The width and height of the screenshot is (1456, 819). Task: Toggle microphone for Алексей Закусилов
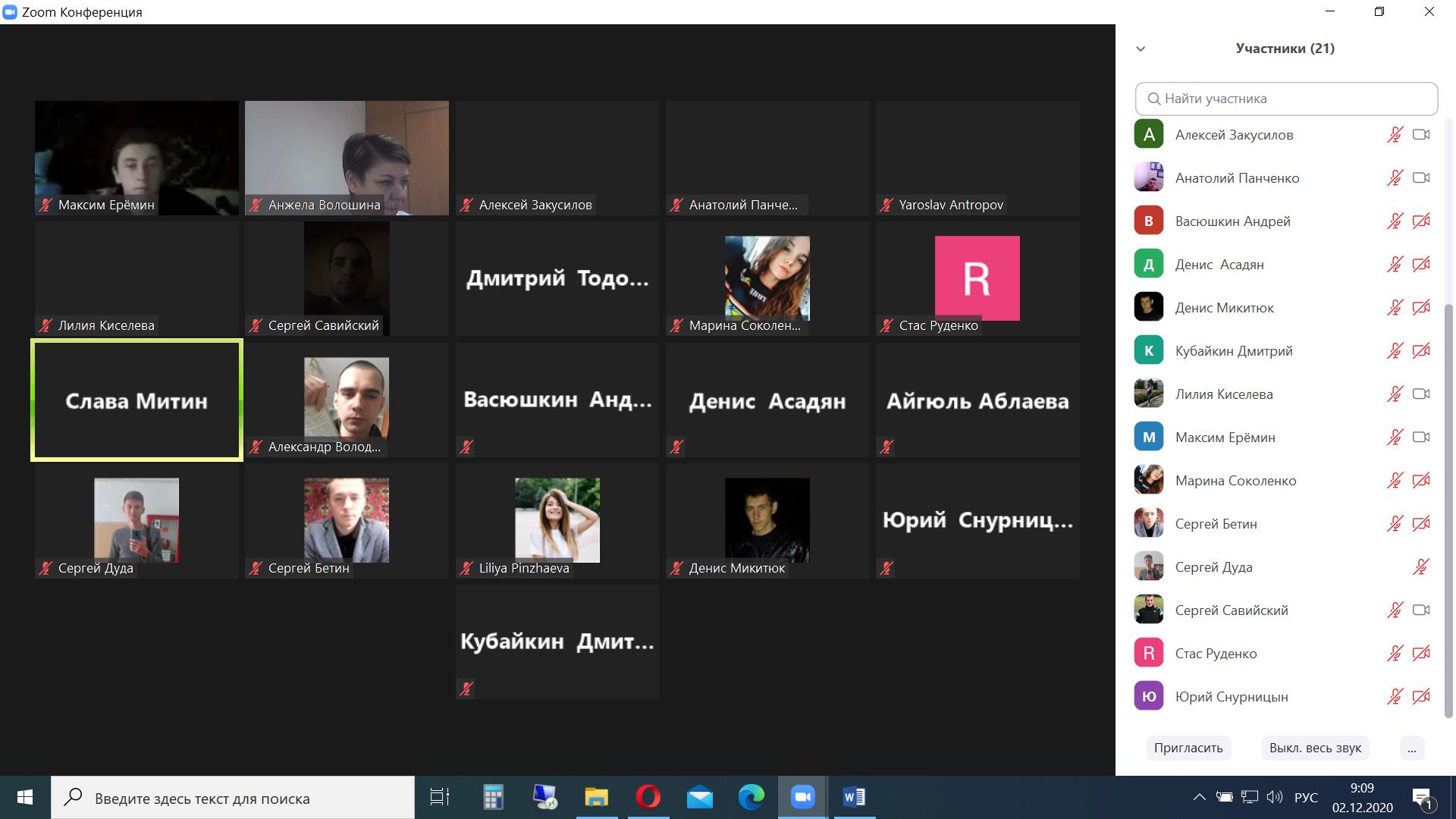coord(1395,135)
